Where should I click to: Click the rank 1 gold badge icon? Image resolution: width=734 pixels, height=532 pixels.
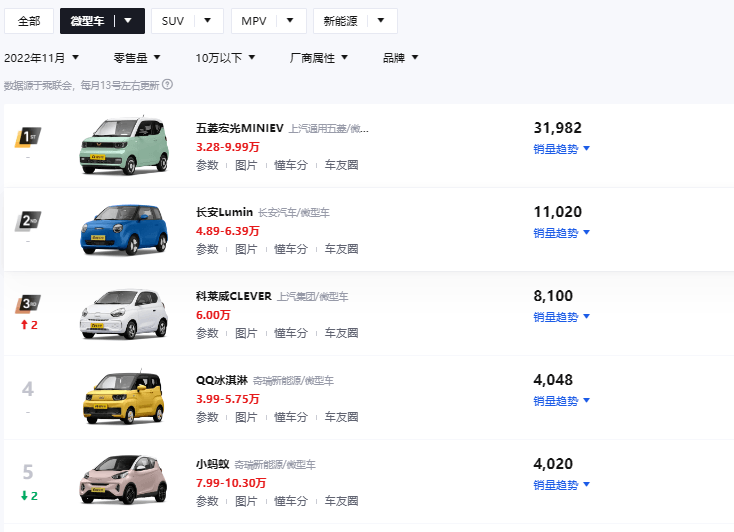[x=27, y=137]
